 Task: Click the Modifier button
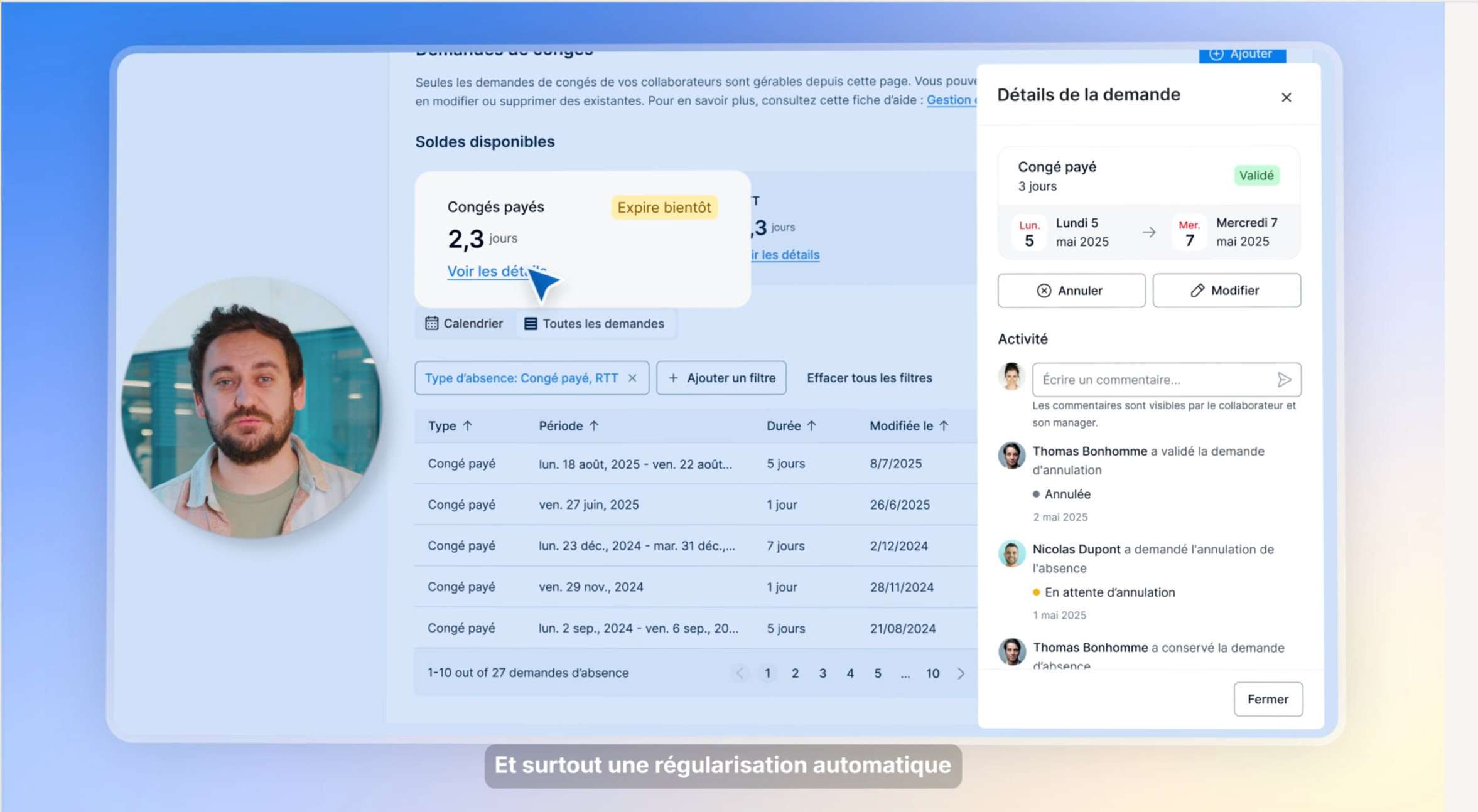coord(1226,291)
